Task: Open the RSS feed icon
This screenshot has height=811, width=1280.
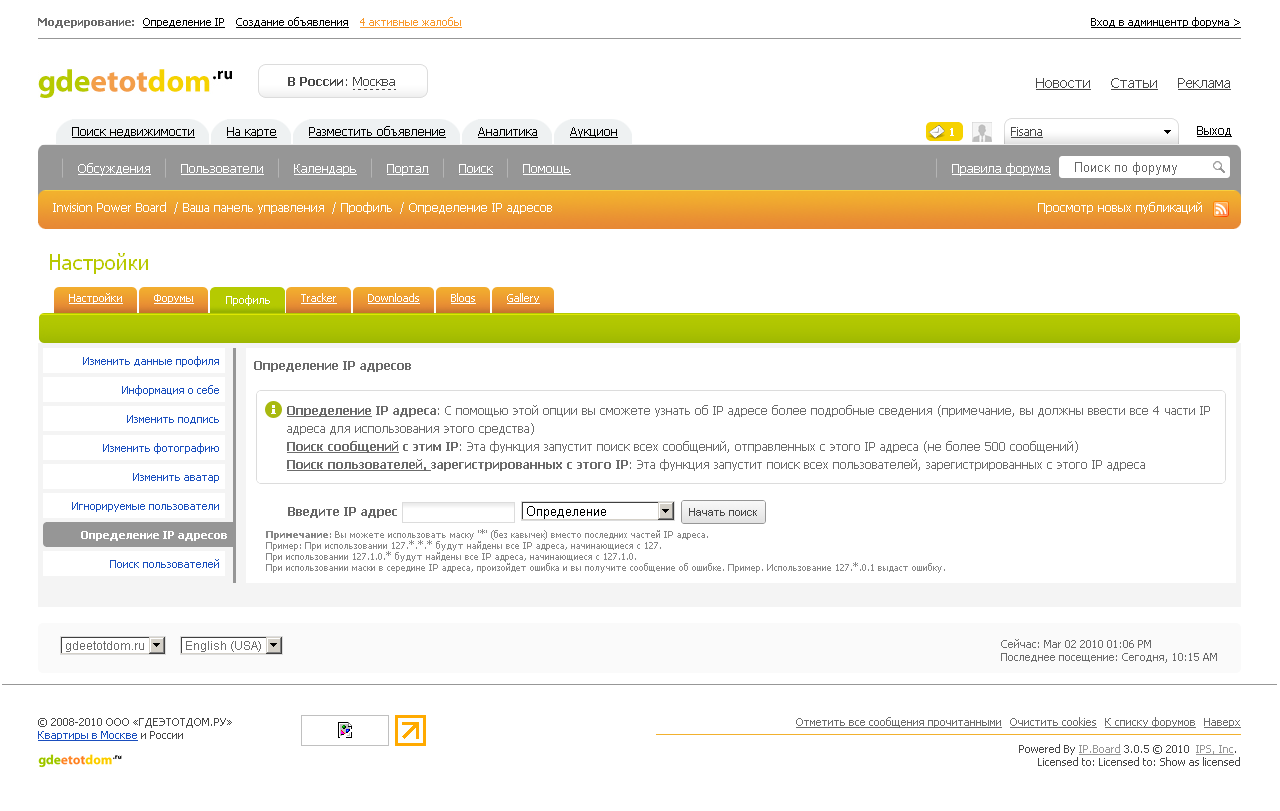Action: click(1221, 209)
